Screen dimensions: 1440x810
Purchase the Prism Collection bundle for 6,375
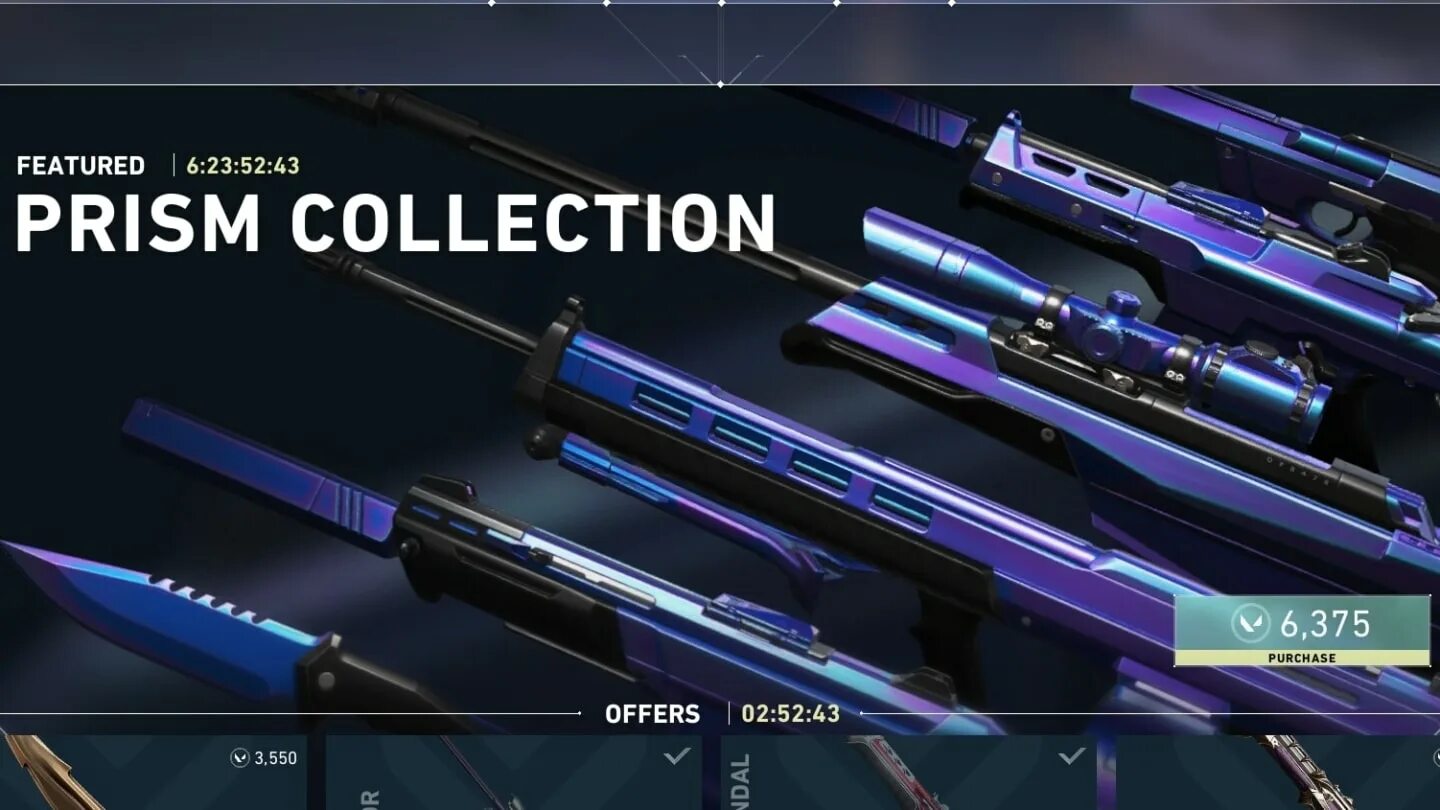point(1302,631)
